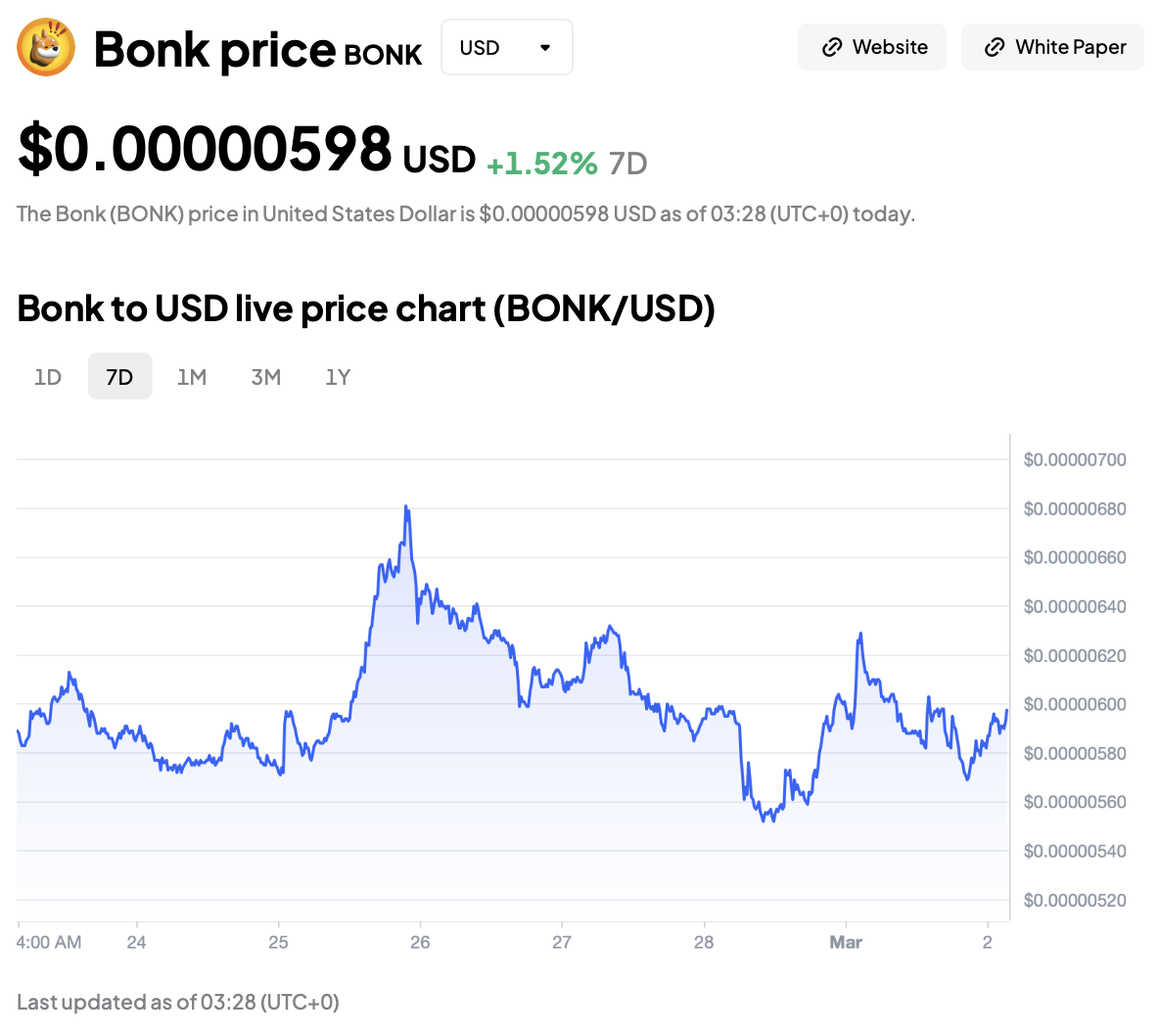
Task: Click the $0.00000598 price heading
Action: pos(206,150)
